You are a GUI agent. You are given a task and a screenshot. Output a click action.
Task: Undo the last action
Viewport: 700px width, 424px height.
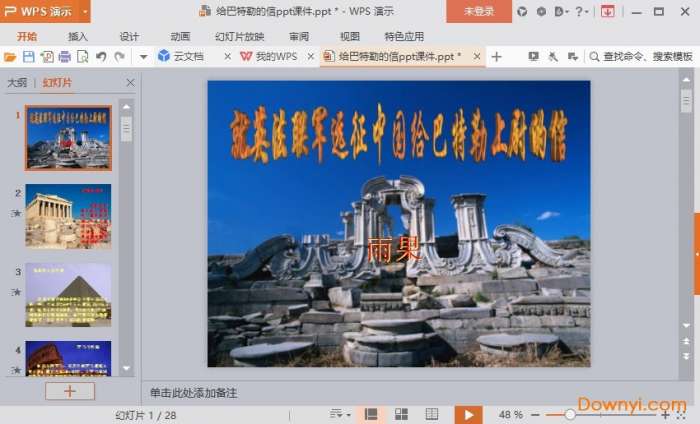(101, 57)
